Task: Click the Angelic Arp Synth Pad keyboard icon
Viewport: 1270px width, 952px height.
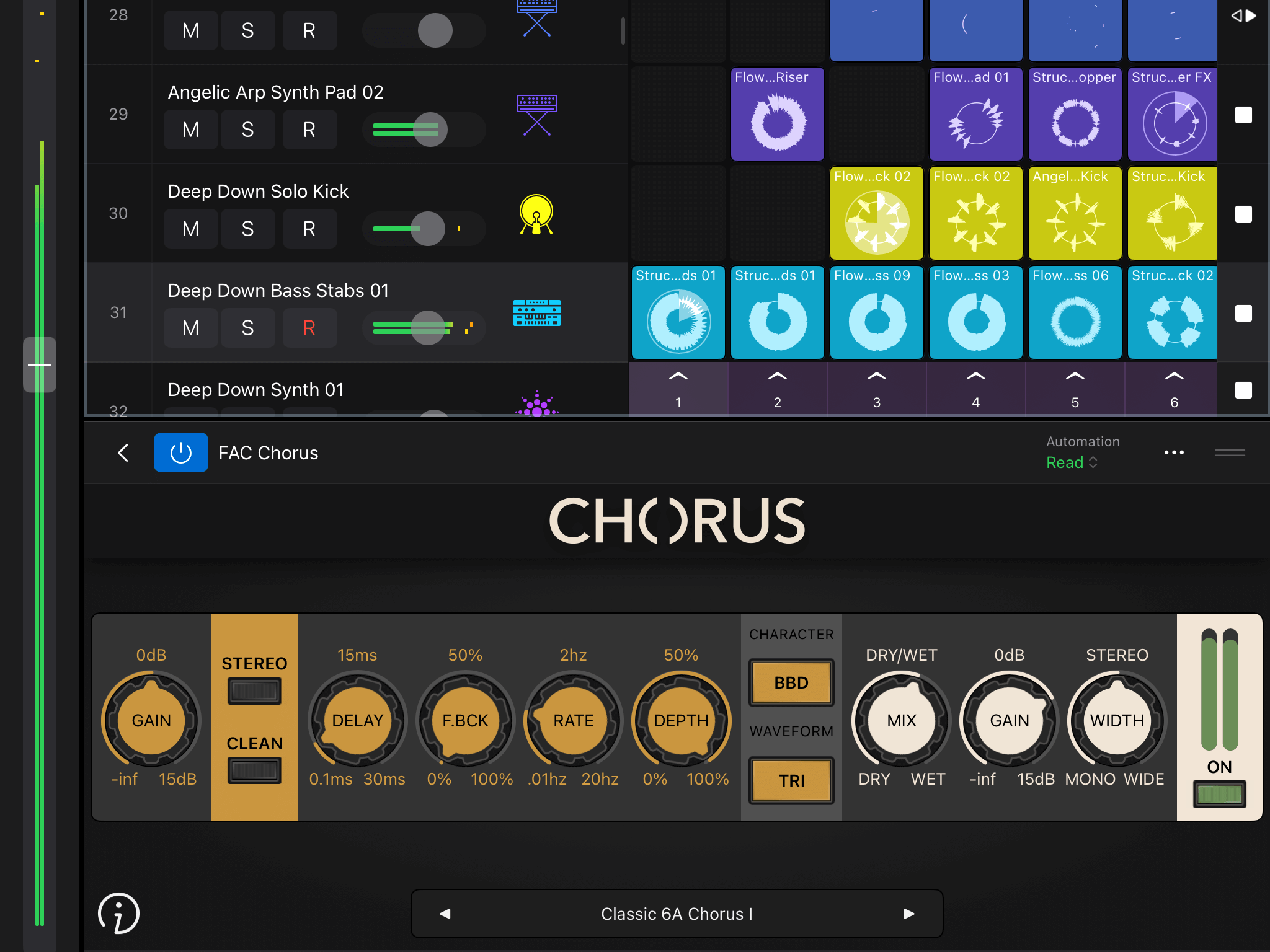Action: coord(536,115)
